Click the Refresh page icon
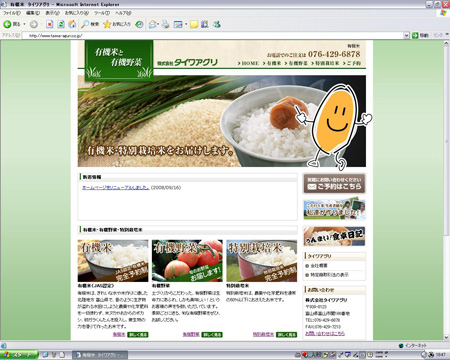Viewport: 450px width, 360px height. [x=61, y=24]
